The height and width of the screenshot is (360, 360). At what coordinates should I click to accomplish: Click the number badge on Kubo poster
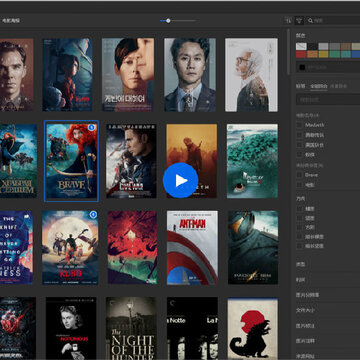pos(93,215)
